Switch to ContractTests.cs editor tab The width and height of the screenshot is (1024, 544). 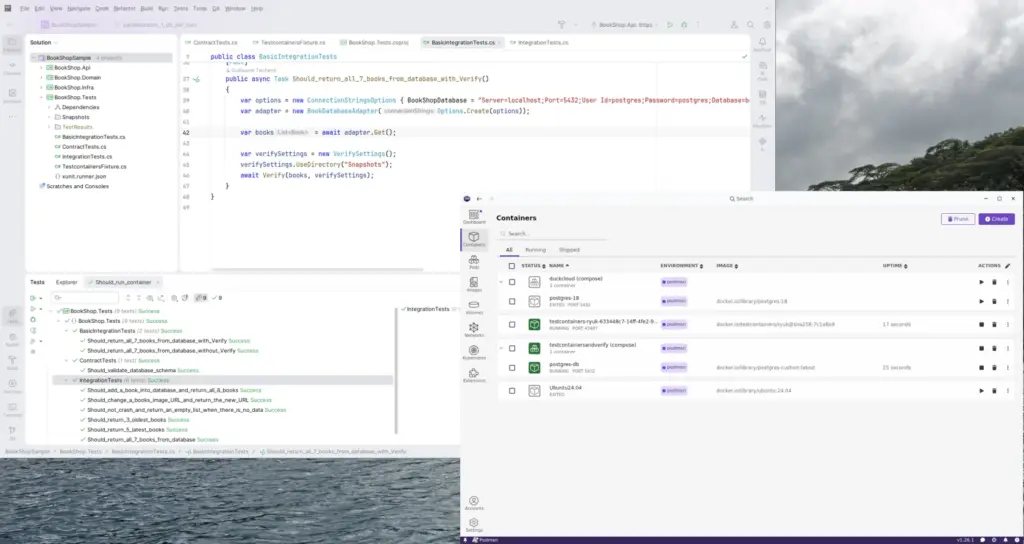point(211,42)
